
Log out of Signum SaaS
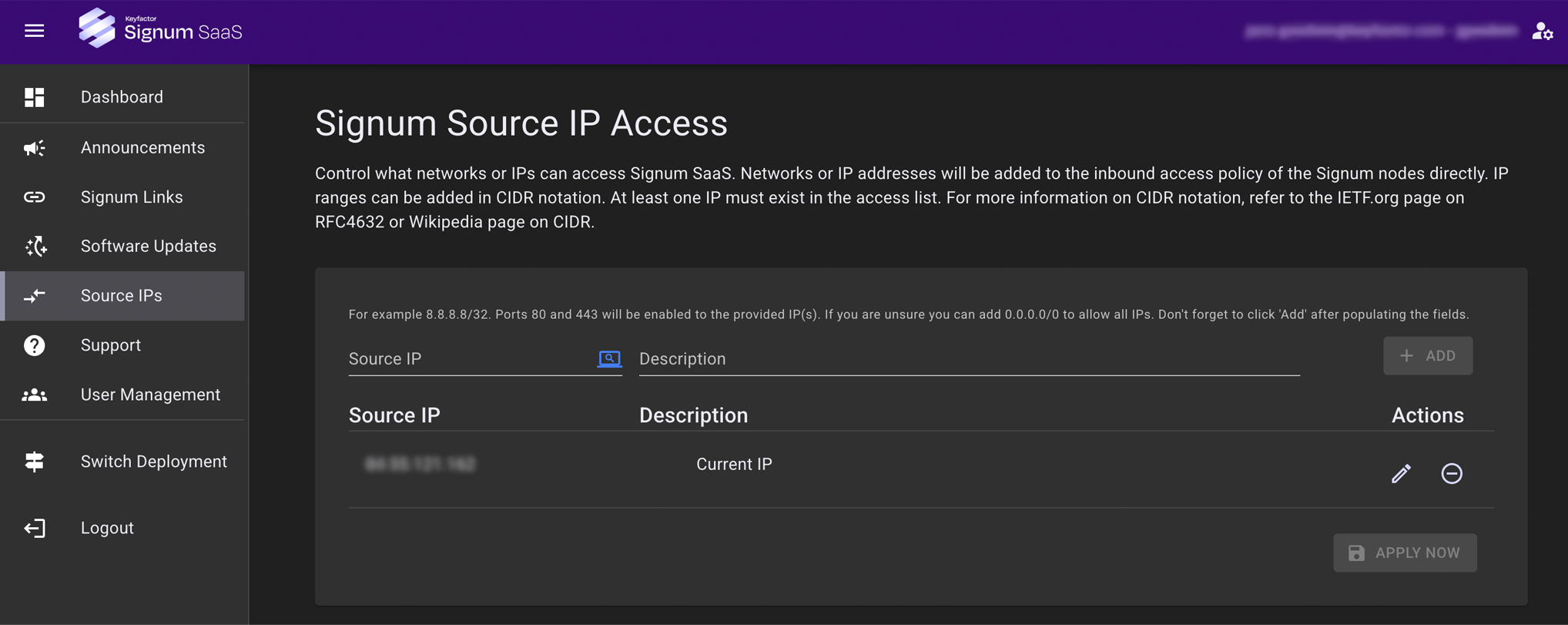(107, 528)
